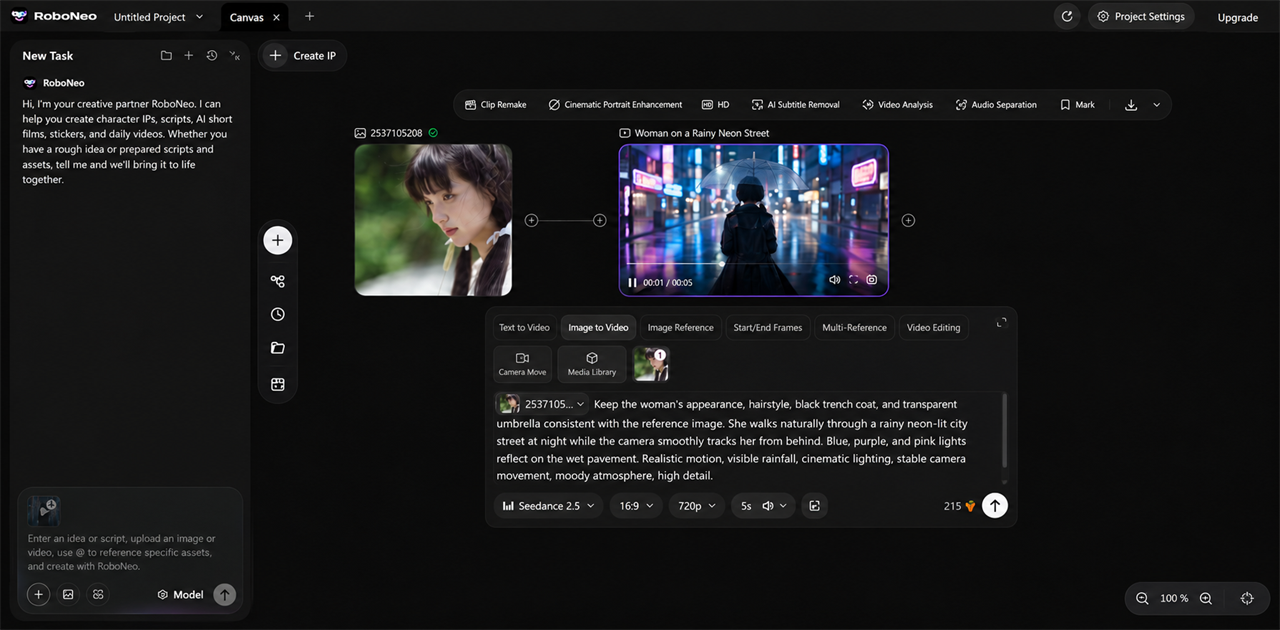
Task: Close the Canvas tab
Action: (x=277, y=17)
